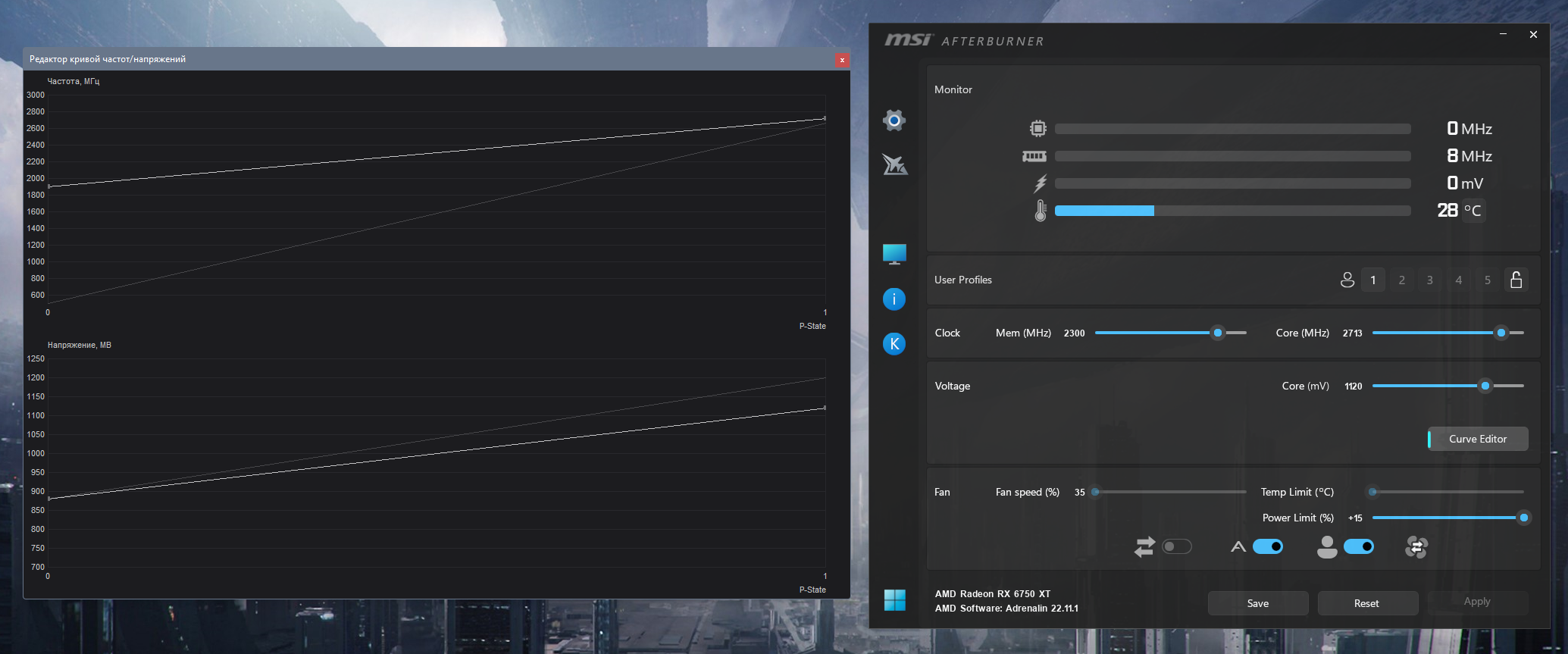Click the user profile person icon beside slot 1
This screenshot has height=654, width=1568.
point(1347,280)
